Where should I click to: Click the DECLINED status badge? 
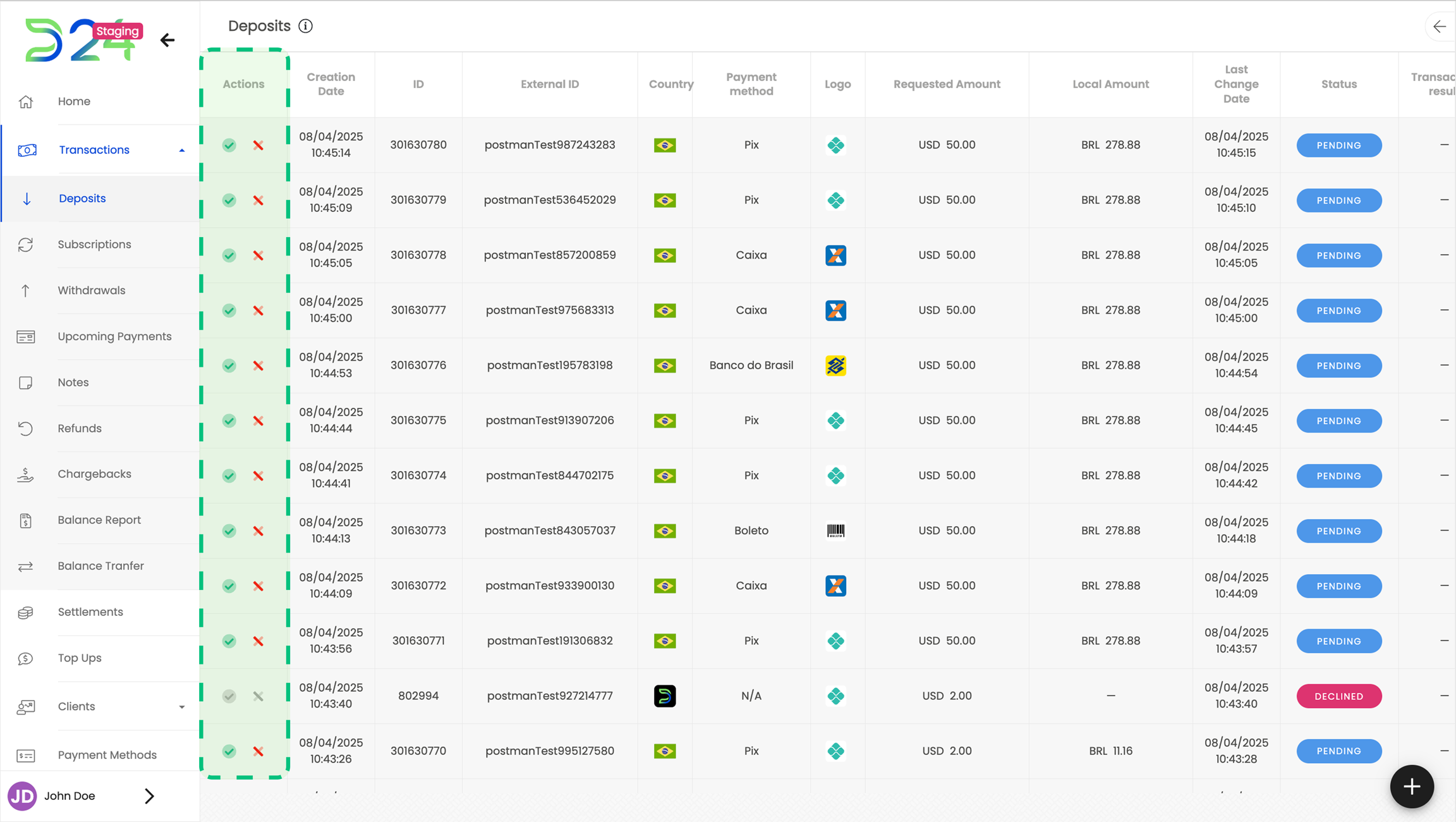[1338, 696]
